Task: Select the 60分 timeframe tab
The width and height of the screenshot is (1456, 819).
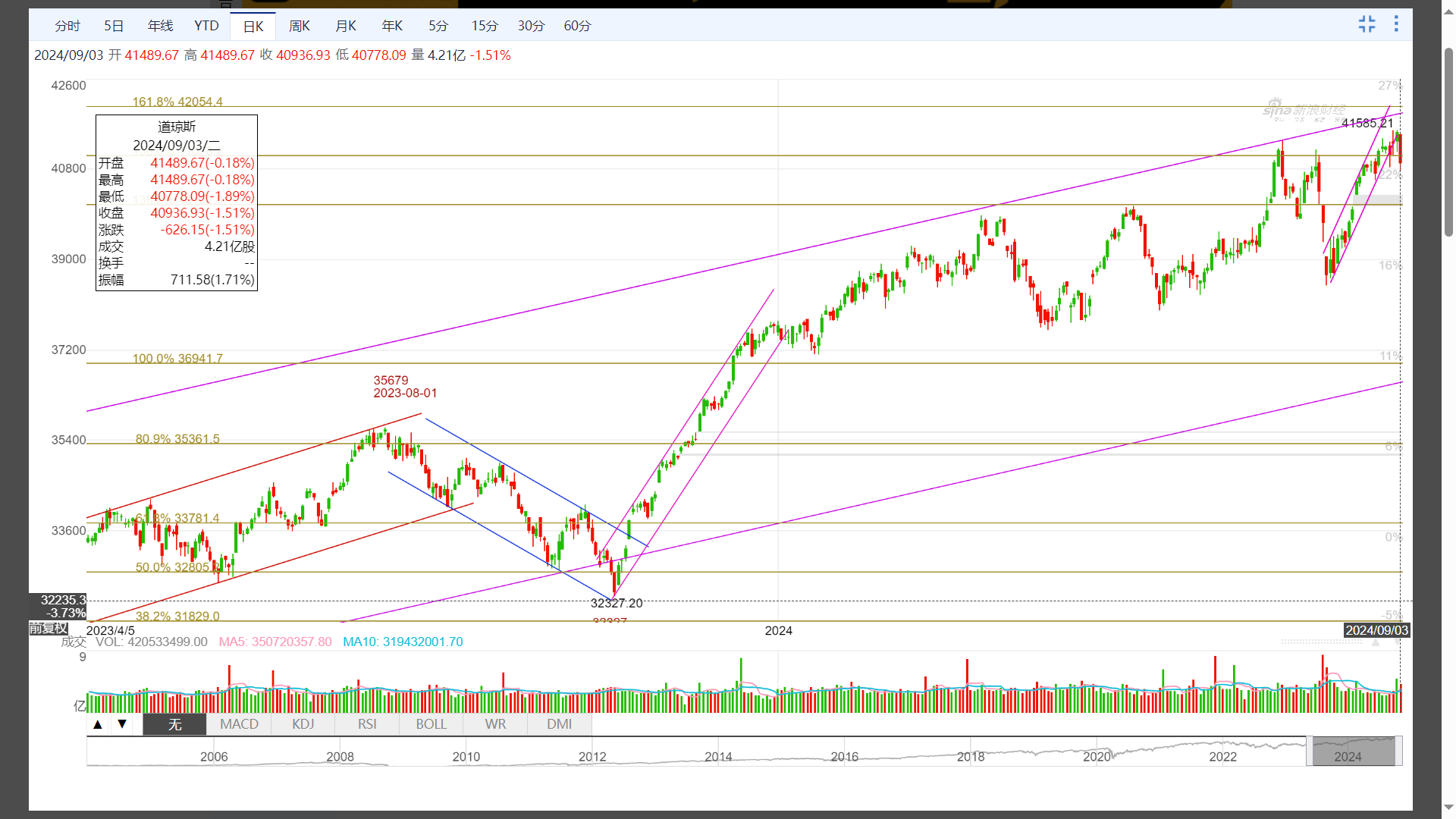Action: tap(577, 26)
